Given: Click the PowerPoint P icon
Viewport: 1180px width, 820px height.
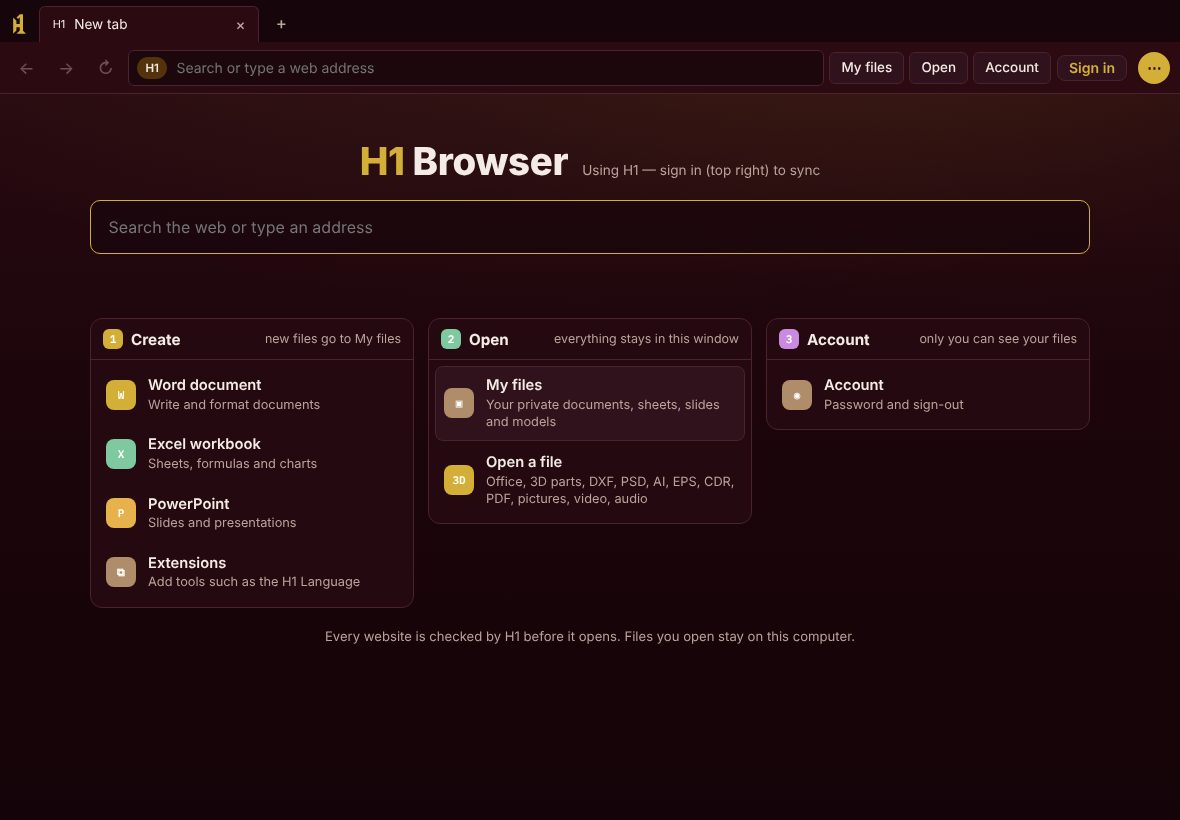Looking at the screenshot, I should pyautogui.click(x=120, y=513).
